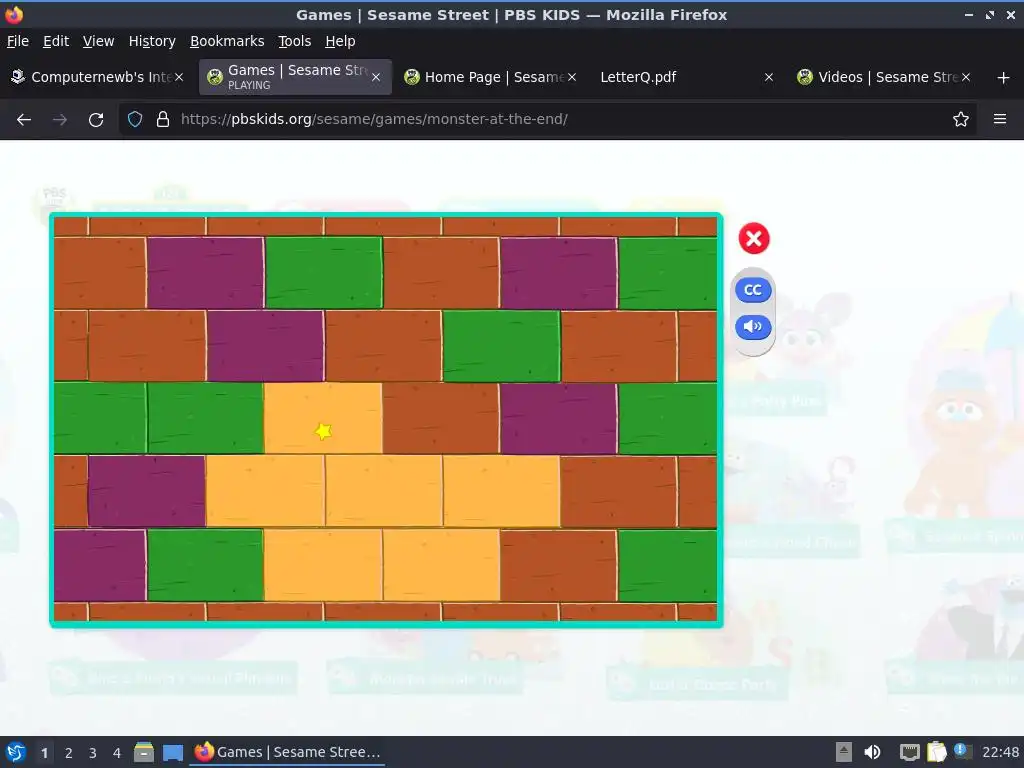Viewport: 1024px width, 768px height.
Task: Click the show desktop icon in taskbar
Action: point(173,752)
